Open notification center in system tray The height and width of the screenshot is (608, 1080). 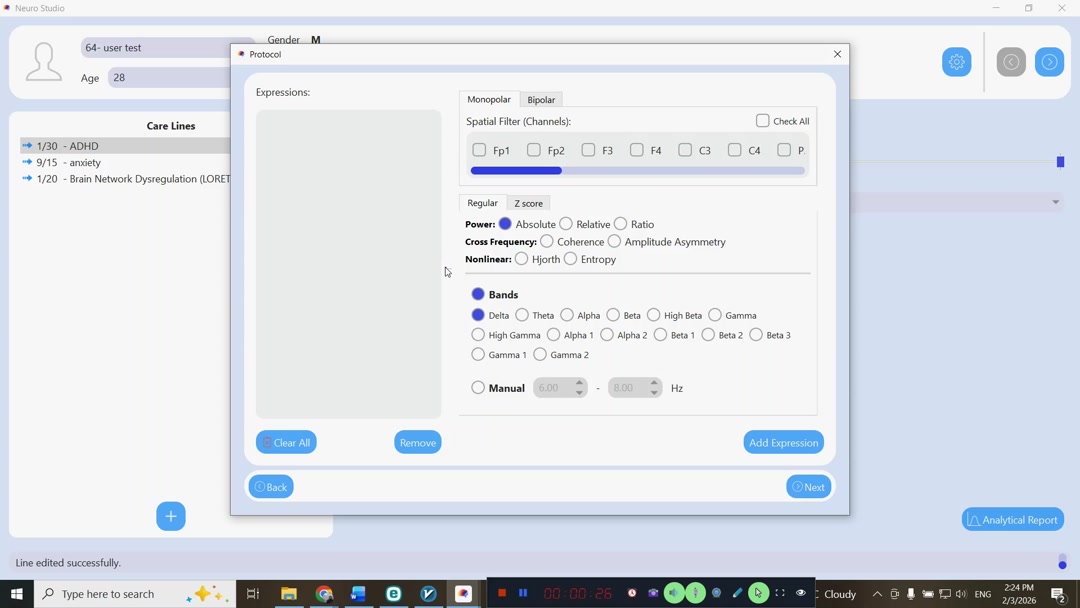(1058, 593)
